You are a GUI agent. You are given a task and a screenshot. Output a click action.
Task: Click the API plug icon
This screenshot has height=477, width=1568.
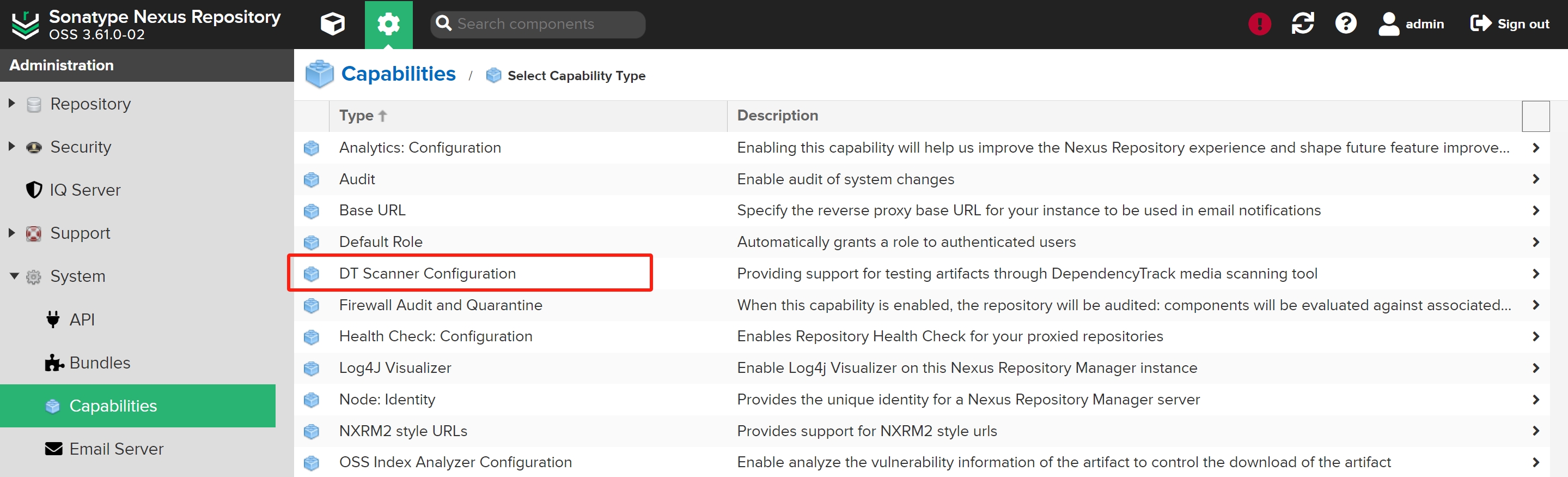pos(53,319)
